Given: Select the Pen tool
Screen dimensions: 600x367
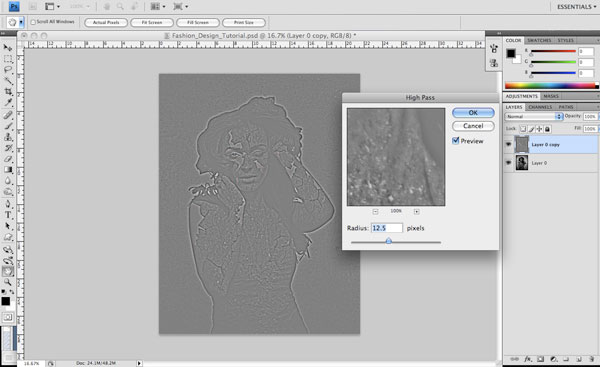Looking at the screenshot, I should (x=8, y=204).
